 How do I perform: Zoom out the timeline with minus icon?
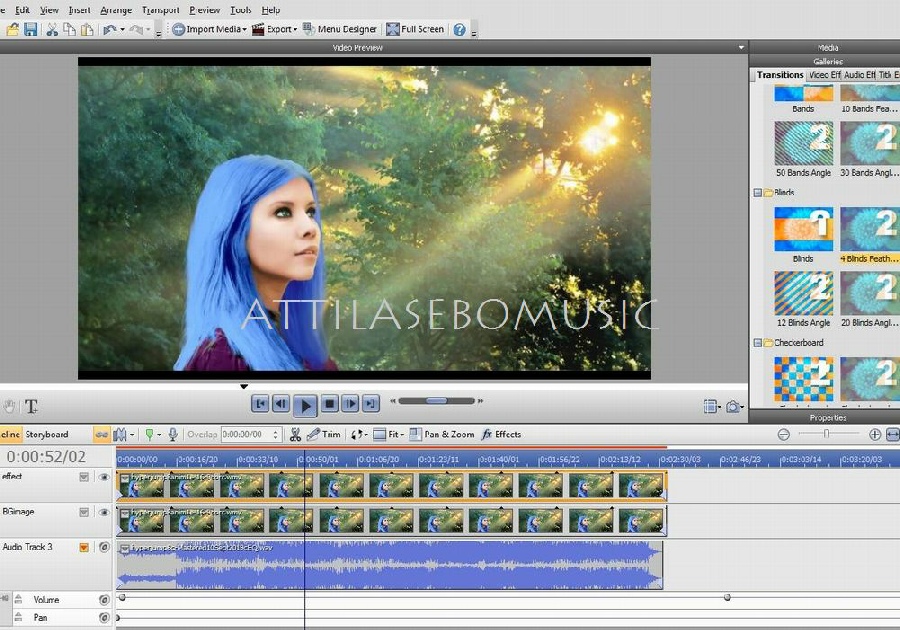(x=783, y=434)
